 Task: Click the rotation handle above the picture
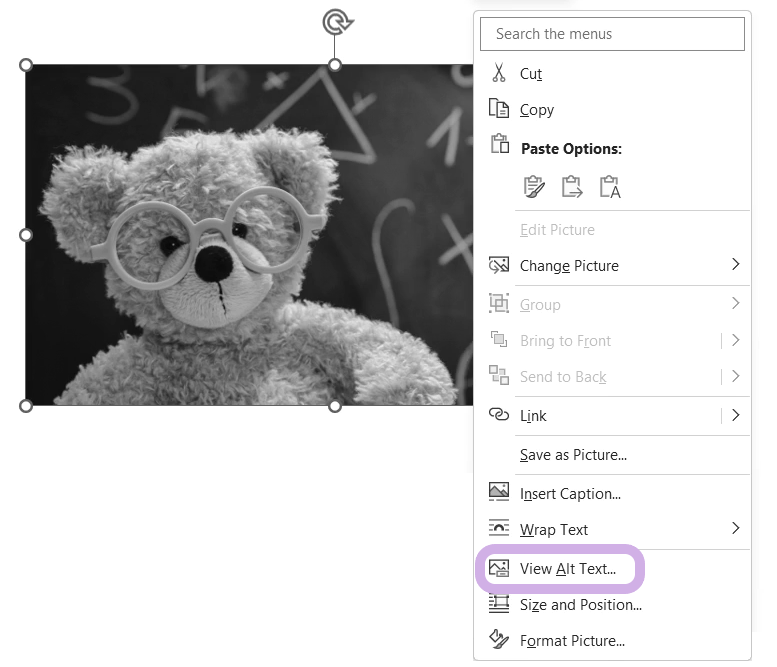335,22
